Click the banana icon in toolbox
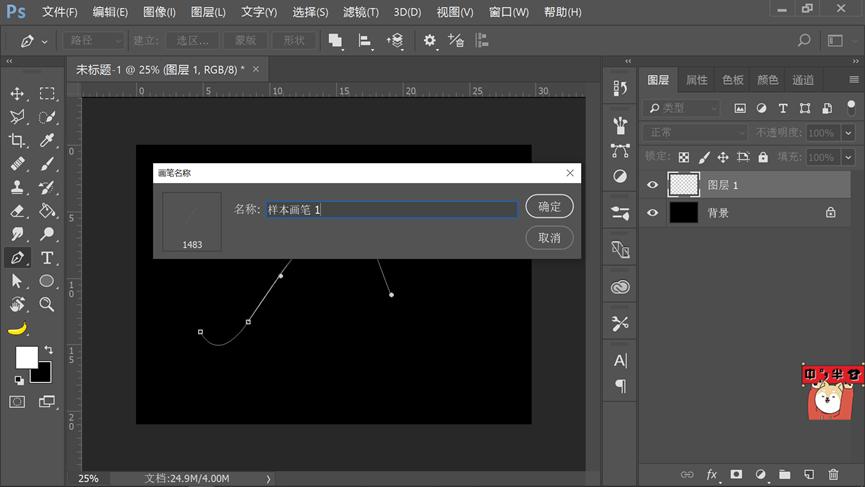The height and width of the screenshot is (487, 865). click(17, 329)
